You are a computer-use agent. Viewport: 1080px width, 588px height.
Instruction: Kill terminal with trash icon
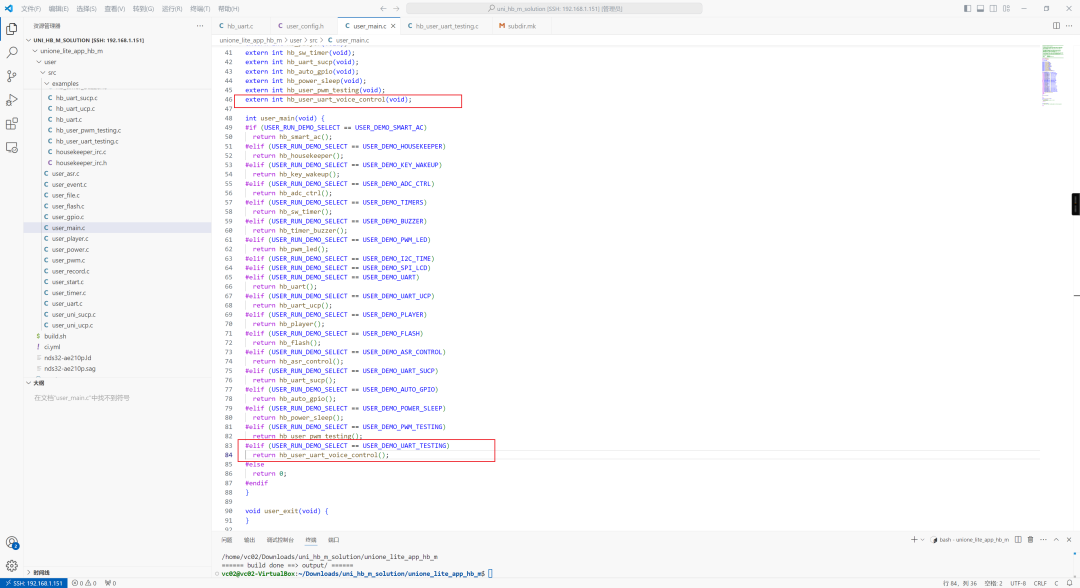[x=1030, y=540]
